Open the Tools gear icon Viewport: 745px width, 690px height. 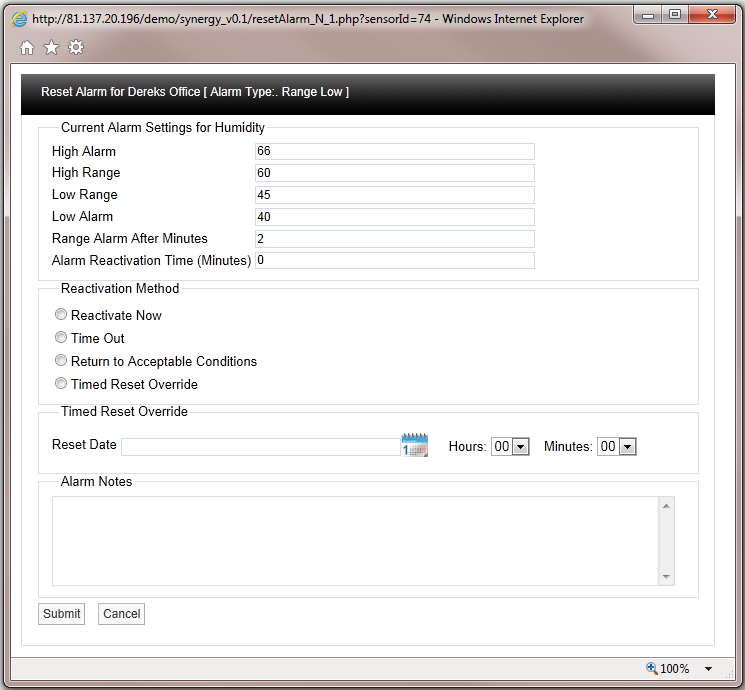pyautogui.click(x=75, y=48)
